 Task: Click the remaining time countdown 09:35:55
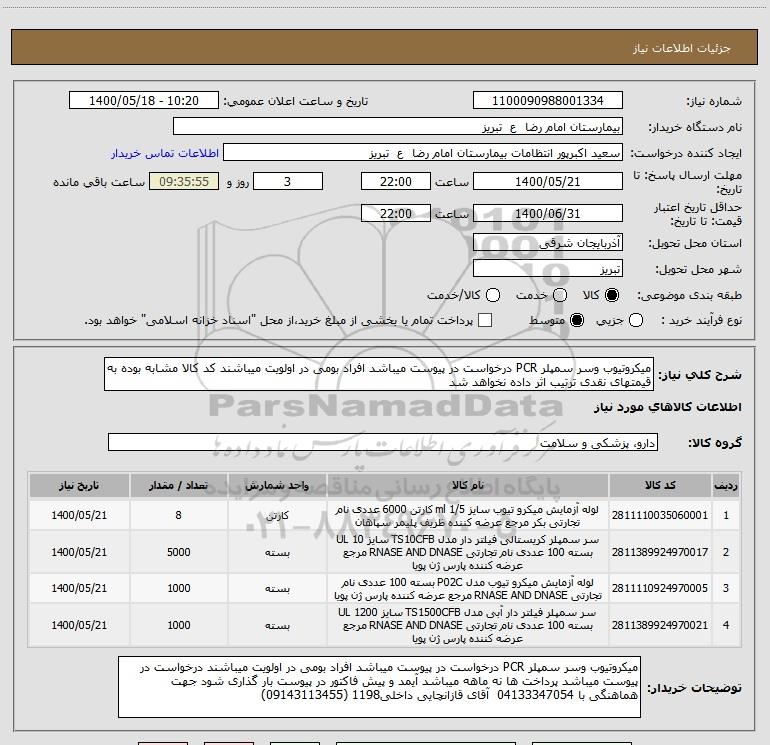click(184, 181)
